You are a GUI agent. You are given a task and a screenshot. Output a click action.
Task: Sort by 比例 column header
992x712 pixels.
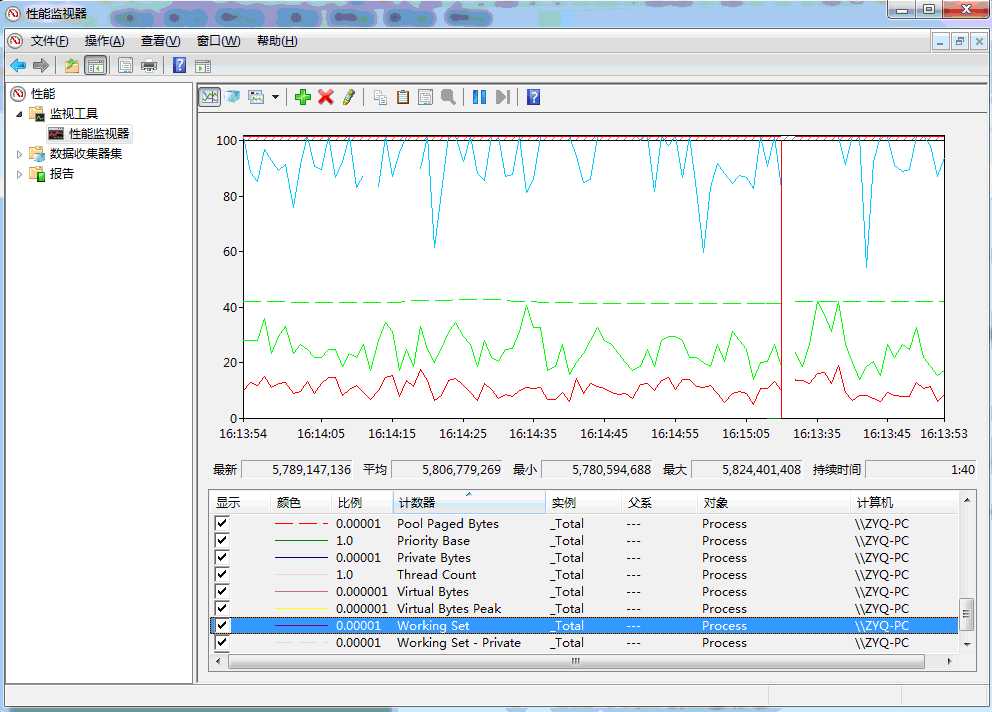(x=362, y=503)
